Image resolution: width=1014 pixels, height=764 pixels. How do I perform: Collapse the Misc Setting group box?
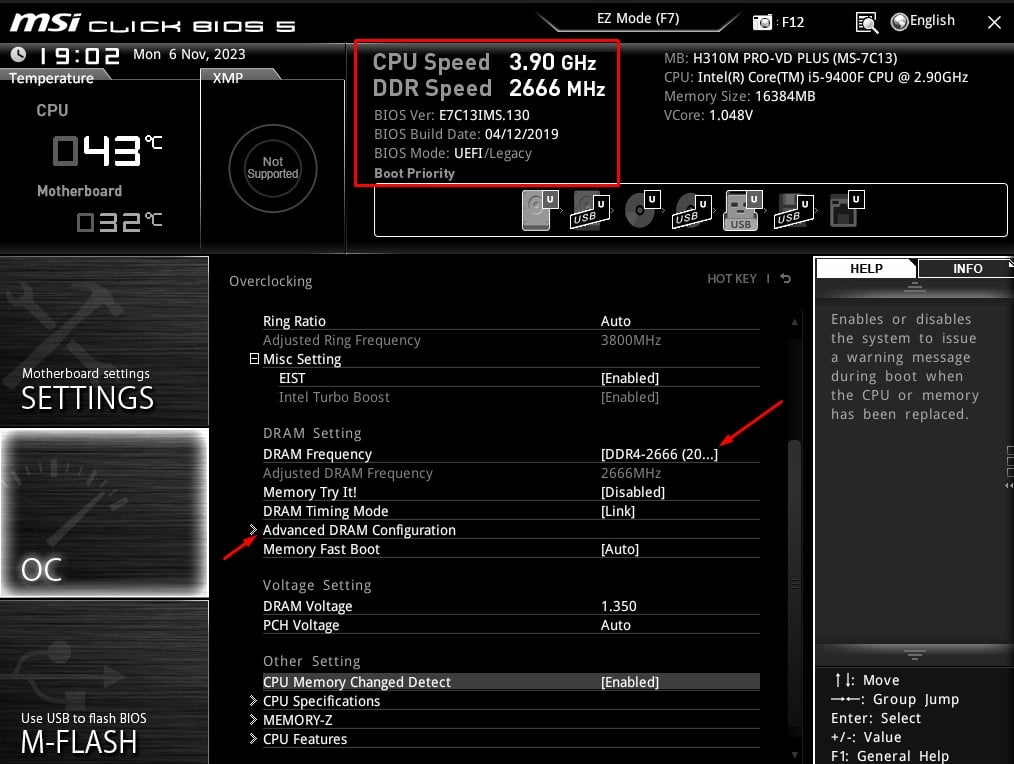click(x=254, y=358)
